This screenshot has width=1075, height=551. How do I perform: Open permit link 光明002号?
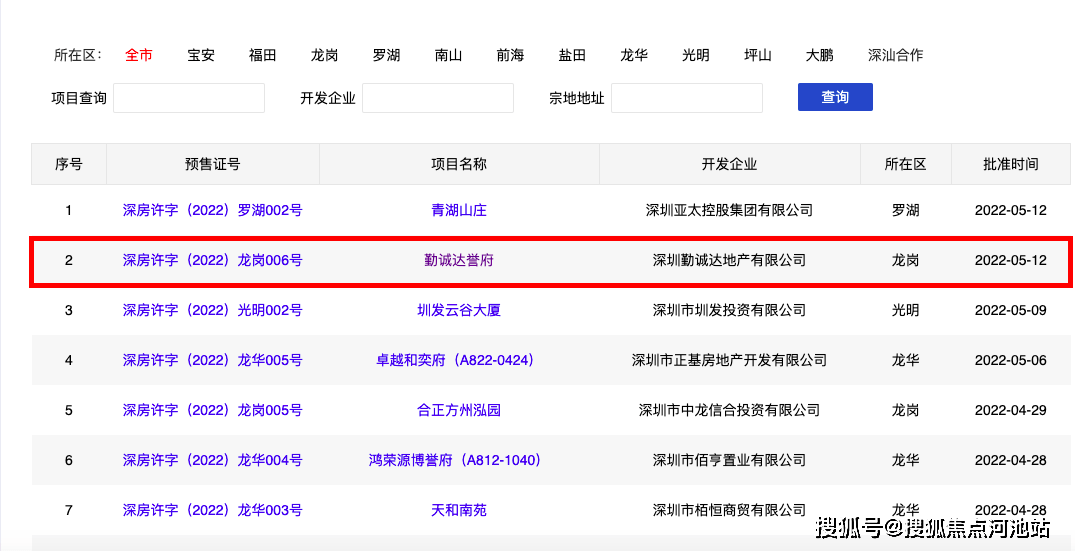(x=213, y=310)
